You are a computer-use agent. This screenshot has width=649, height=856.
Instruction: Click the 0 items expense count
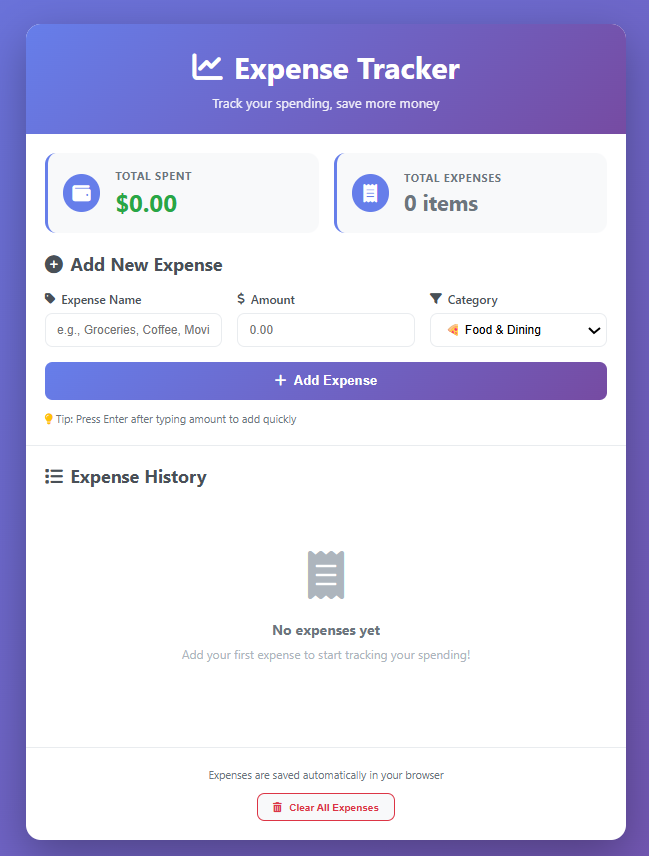(441, 204)
